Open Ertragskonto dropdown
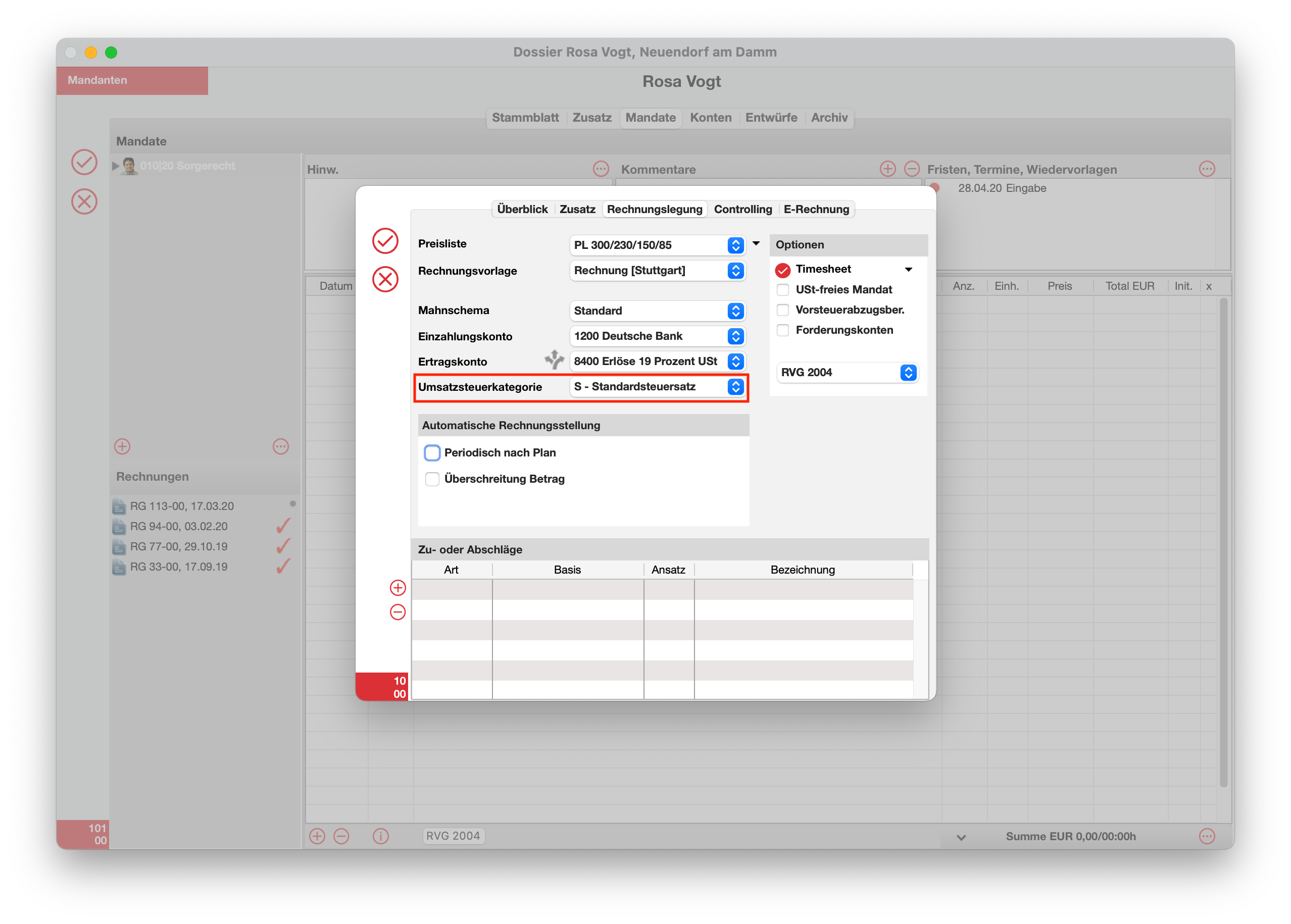Image resolution: width=1291 pixels, height=924 pixels. pos(658,362)
